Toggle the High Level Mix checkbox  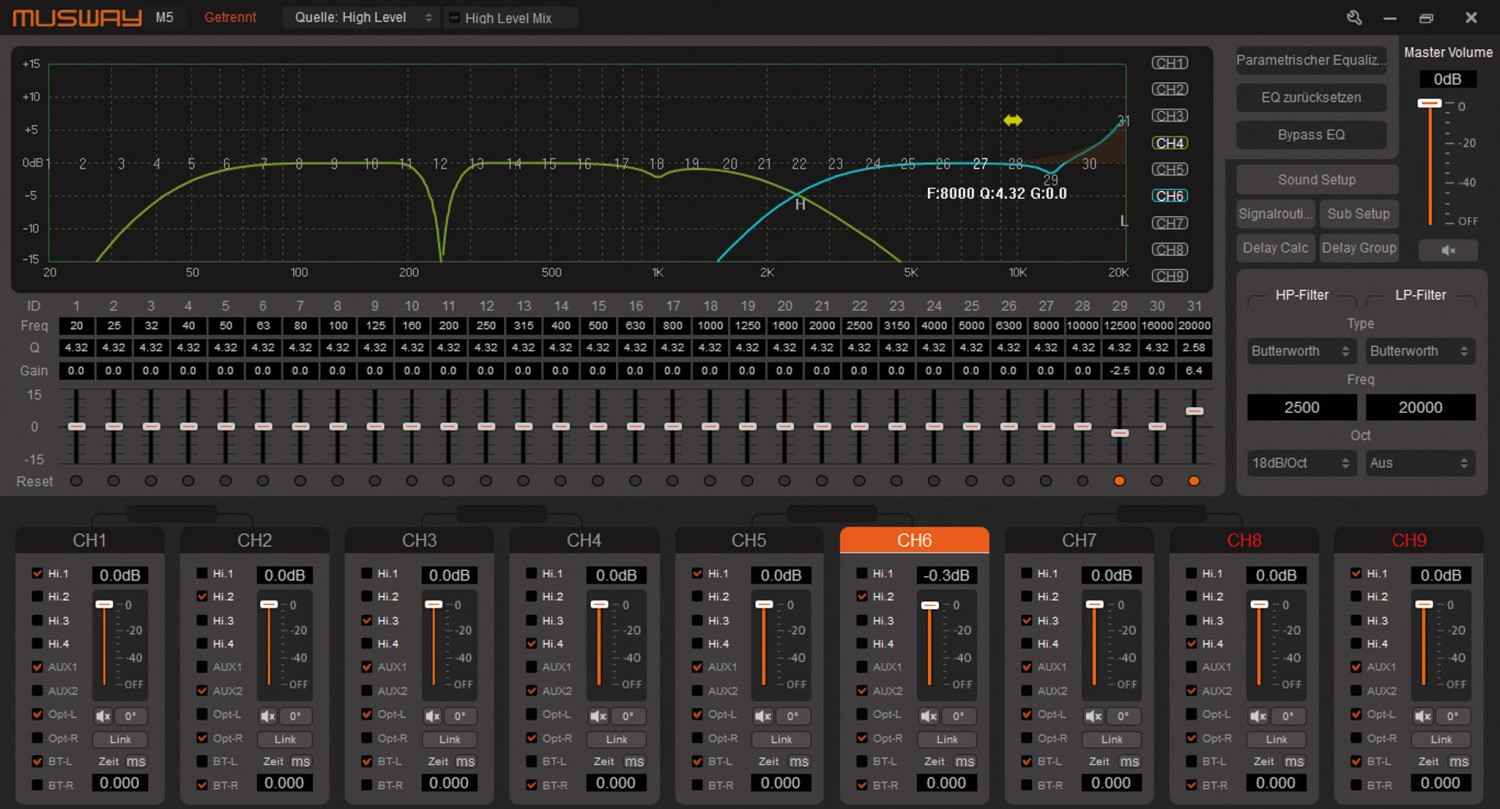(x=455, y=18)
